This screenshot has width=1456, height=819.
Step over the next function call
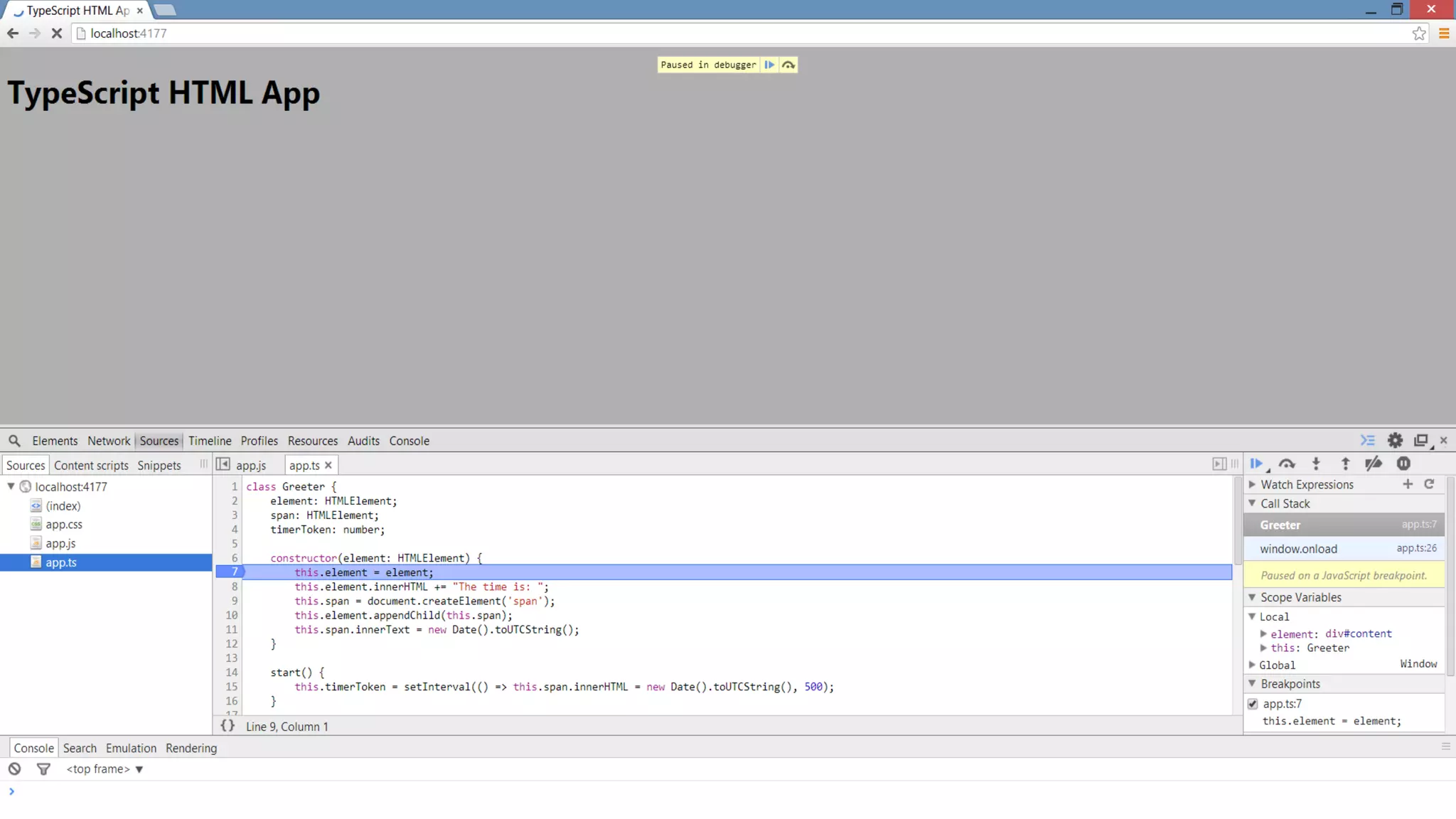1287,464
